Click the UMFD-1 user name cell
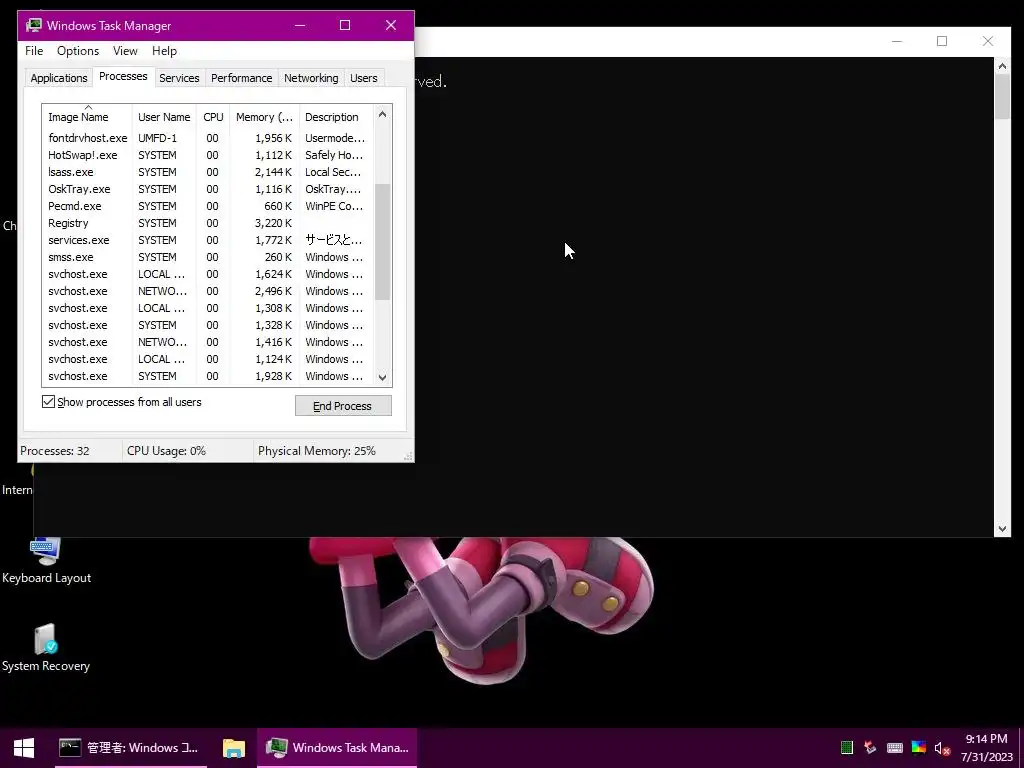Image resolution: width=1024 pixels, height=768 pixels. tap(157, 138)
